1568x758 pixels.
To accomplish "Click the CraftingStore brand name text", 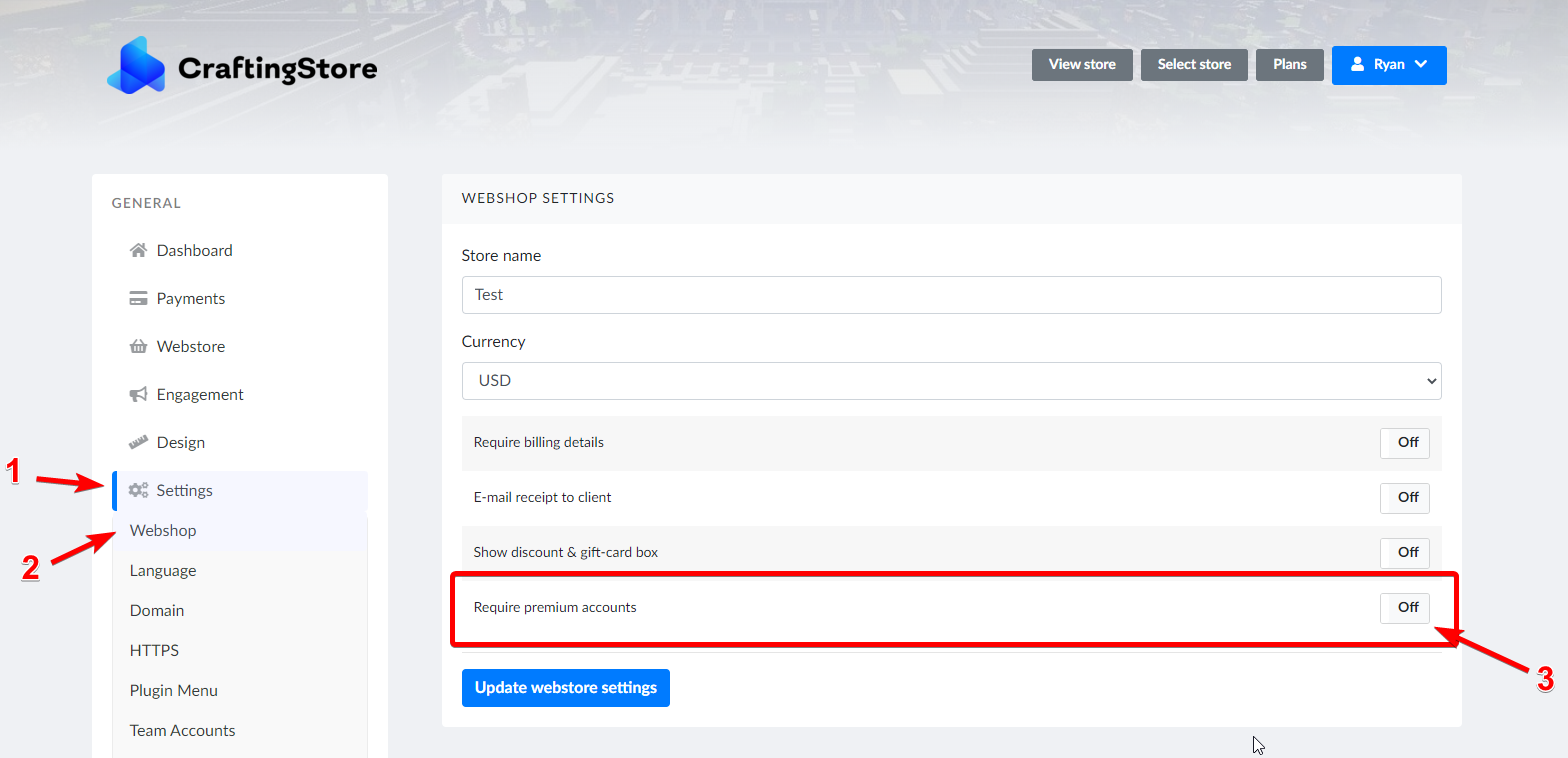I will click(x=277, y=68).
